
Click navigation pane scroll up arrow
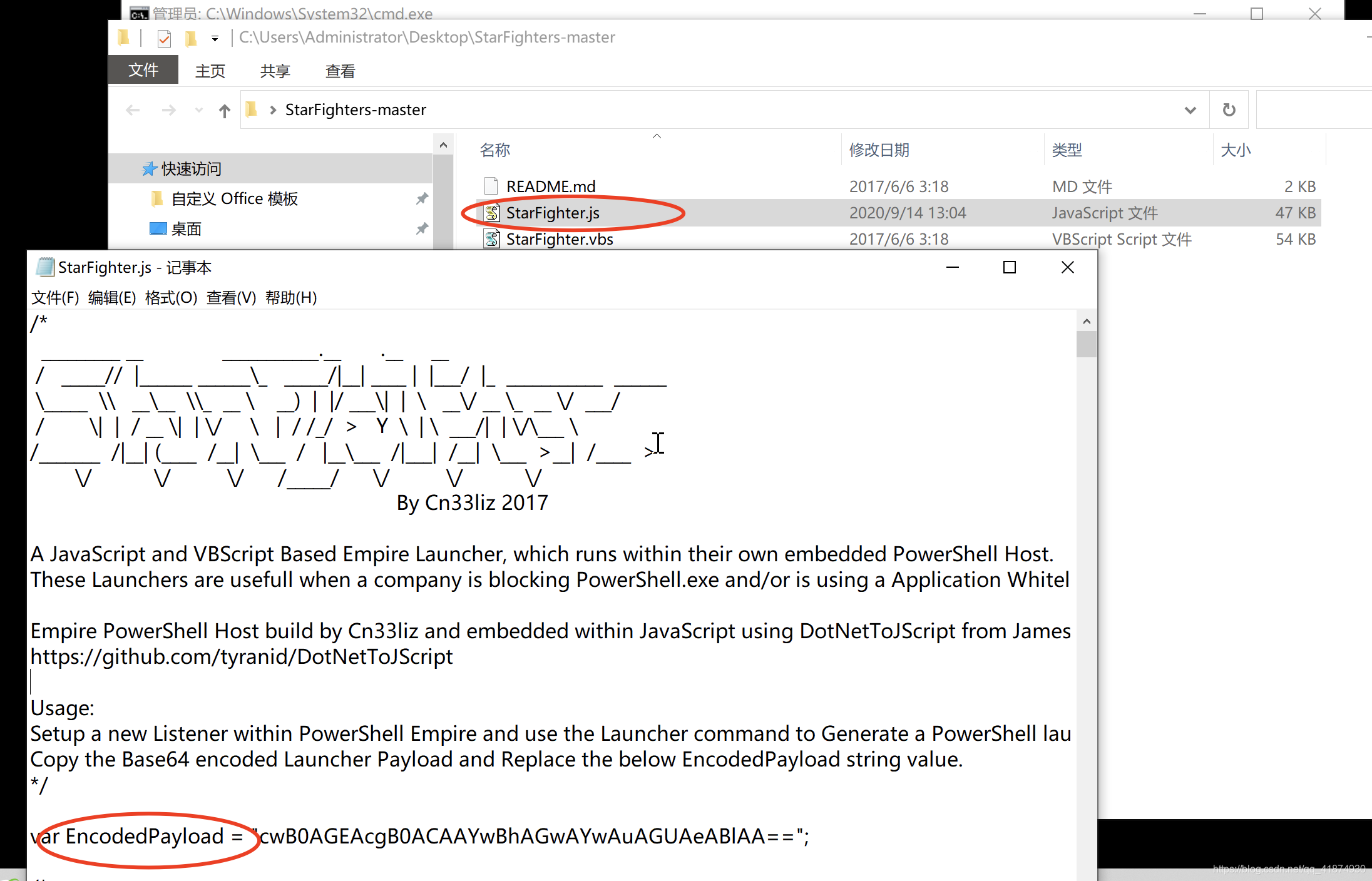pos(443,145)
